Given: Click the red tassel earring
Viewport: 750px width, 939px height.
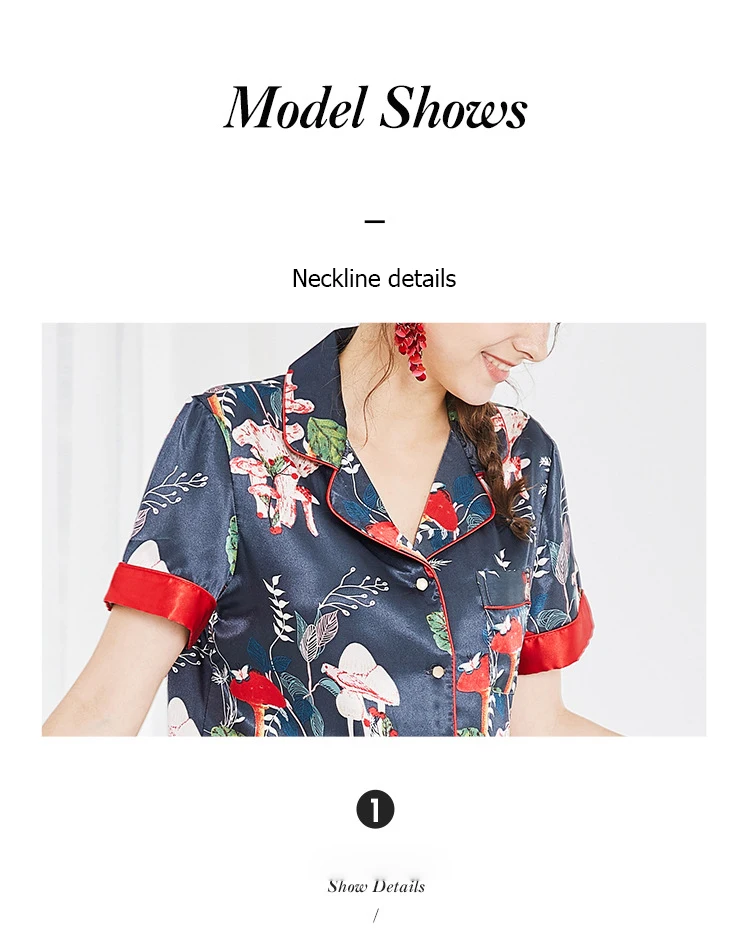Looking at the screenshot, I should click(410, 350).
